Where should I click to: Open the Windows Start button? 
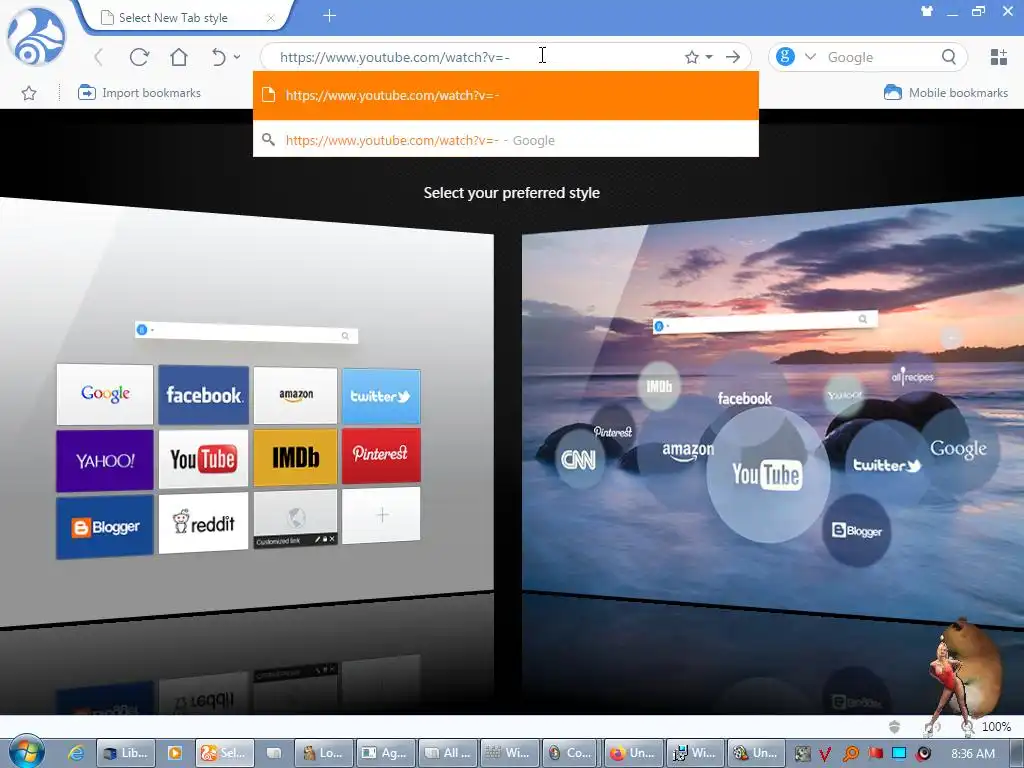tap(27, 752)
